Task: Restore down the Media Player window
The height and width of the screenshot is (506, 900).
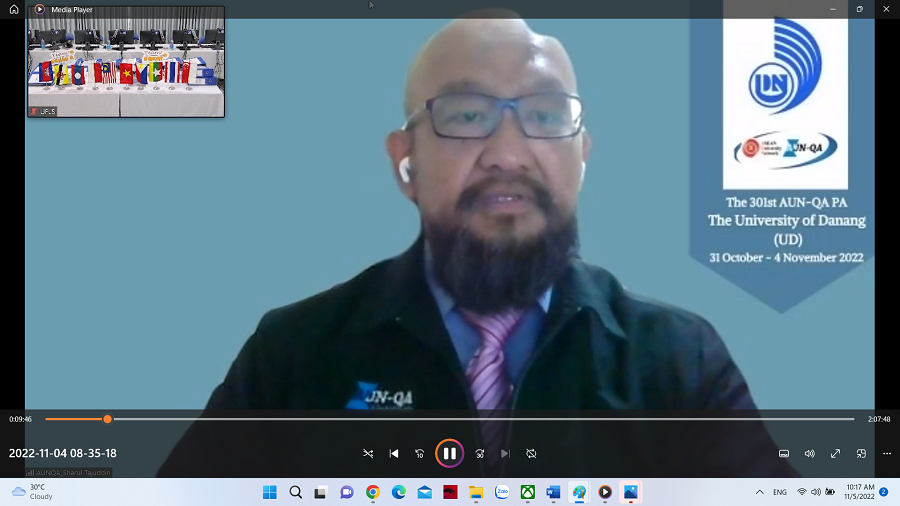Action: tap(859, 9)
